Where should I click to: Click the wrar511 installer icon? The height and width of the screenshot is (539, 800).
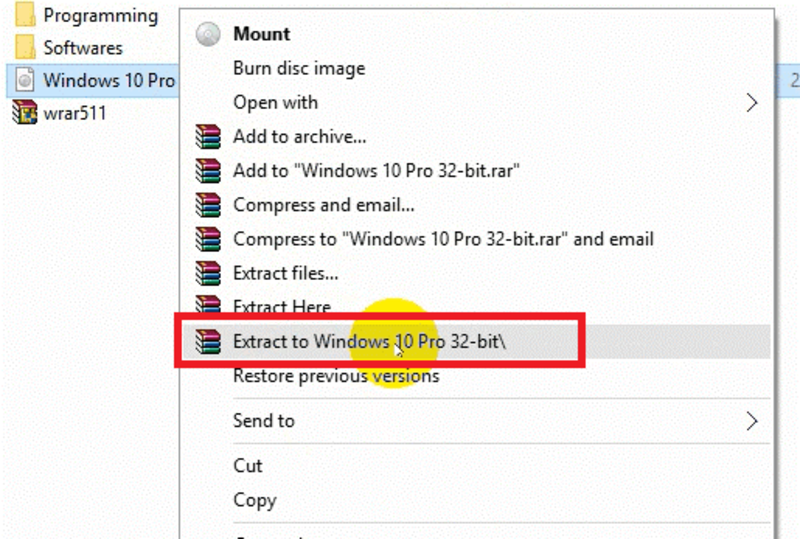click(25, 112)
